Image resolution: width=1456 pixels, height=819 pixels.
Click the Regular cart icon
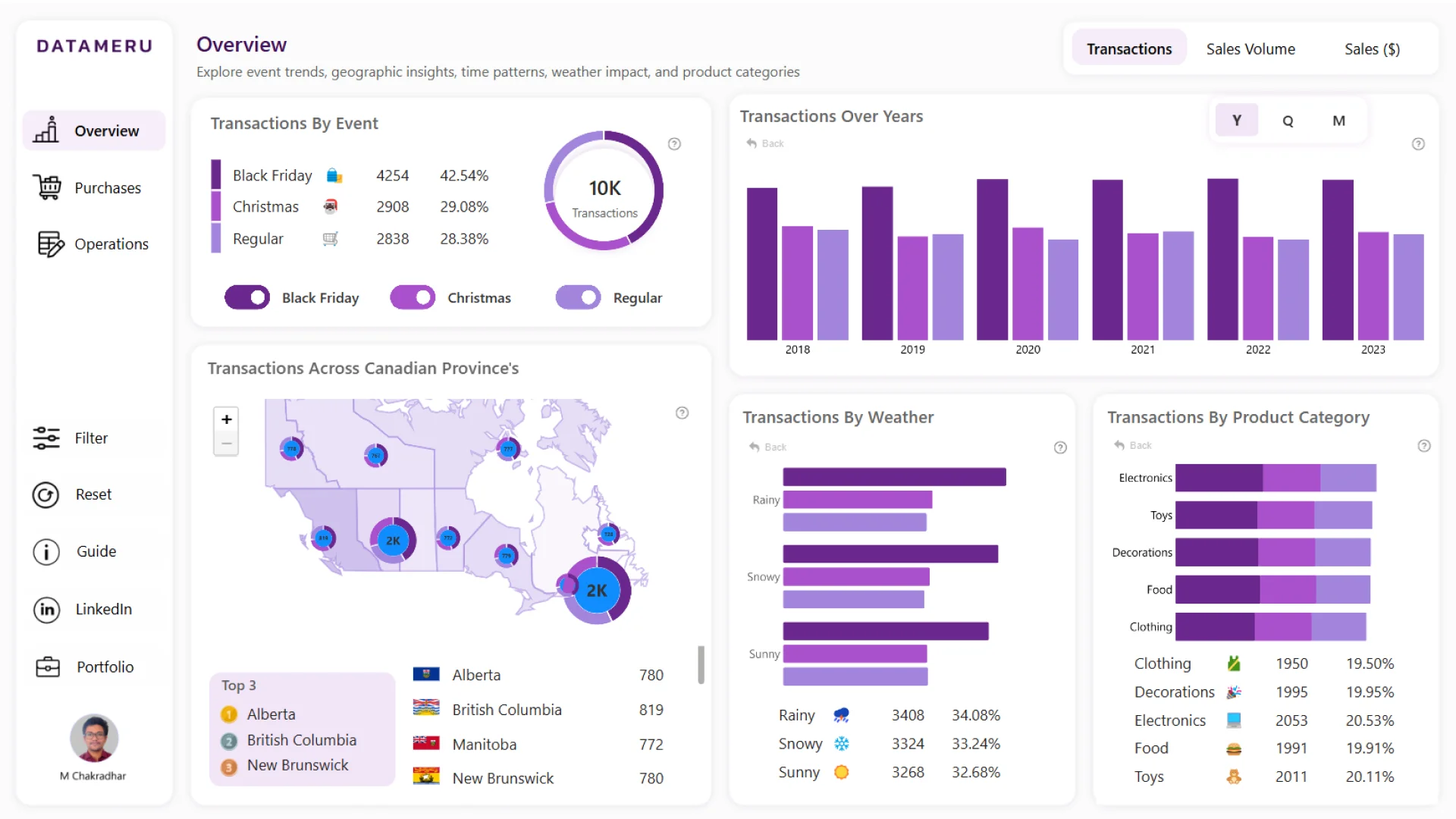coord(331,239)
